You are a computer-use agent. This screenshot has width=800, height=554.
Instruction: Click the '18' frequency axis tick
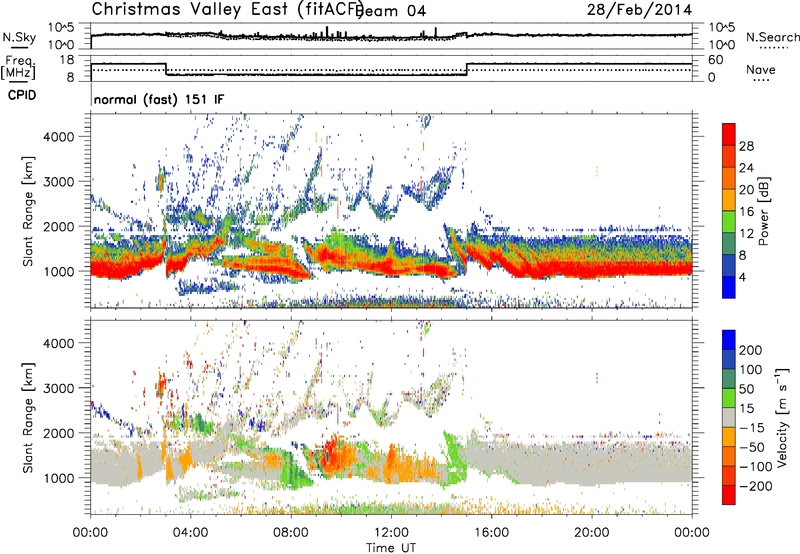67,60
